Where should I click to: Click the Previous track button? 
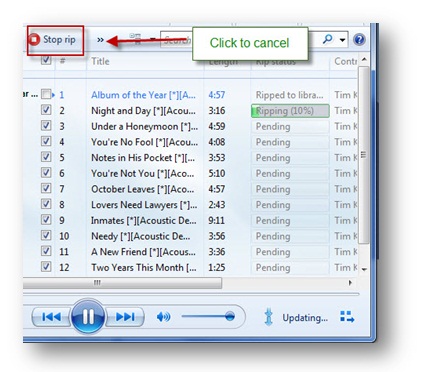pos(51,317)
